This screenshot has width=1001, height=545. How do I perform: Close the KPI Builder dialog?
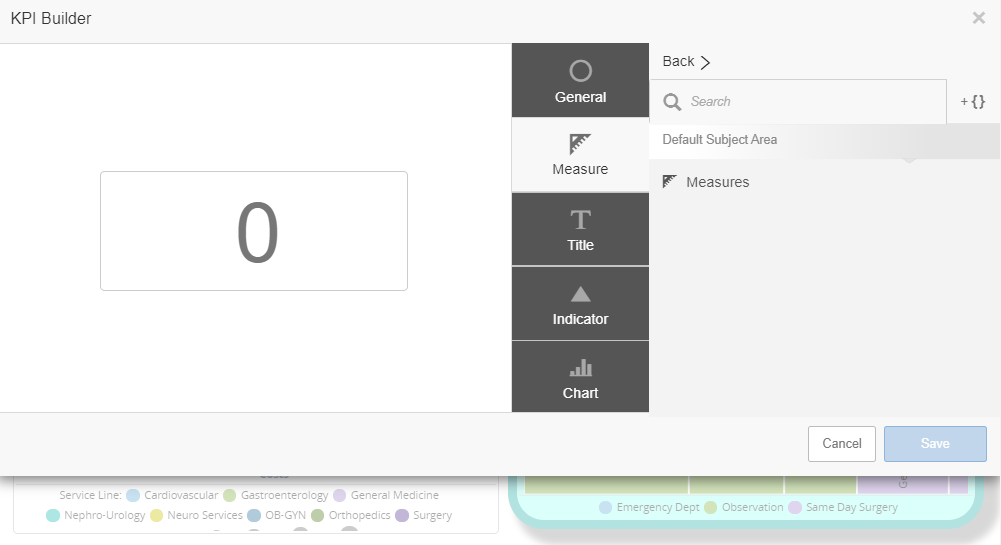point(979,18)
